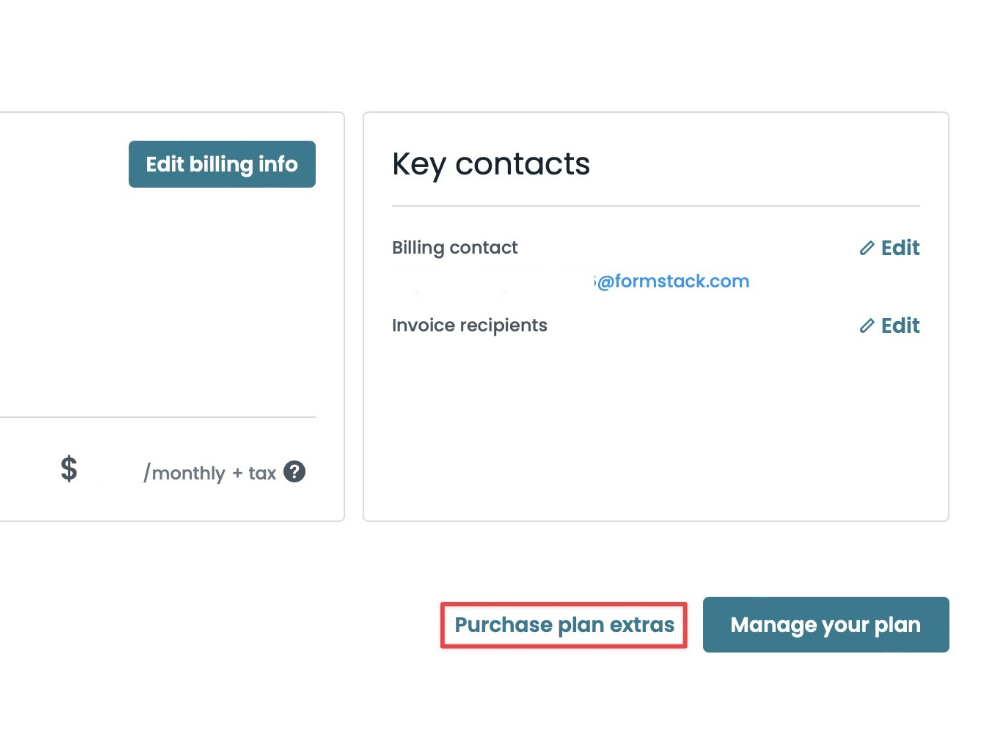Select the dollar sign price symbol
Screen dimensions: 990x754
(68, 468)
